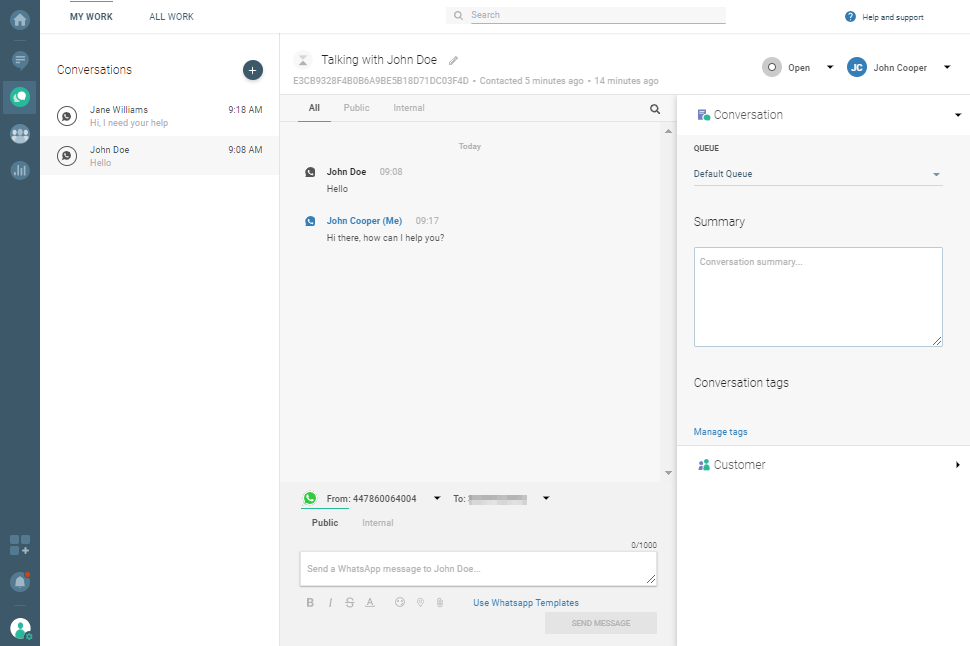Open the Default Queue dropdown
The width and height of the screenshot is (970, 646).
point(817,175)
